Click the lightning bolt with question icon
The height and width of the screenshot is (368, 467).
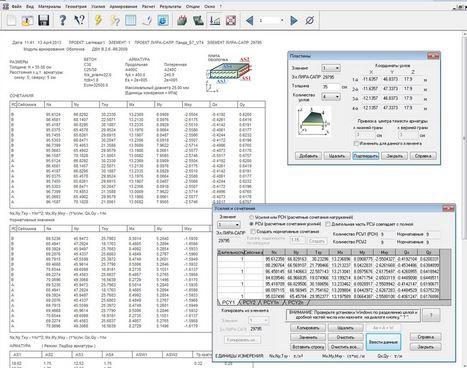pyautogui.click(x=115, y=20)
